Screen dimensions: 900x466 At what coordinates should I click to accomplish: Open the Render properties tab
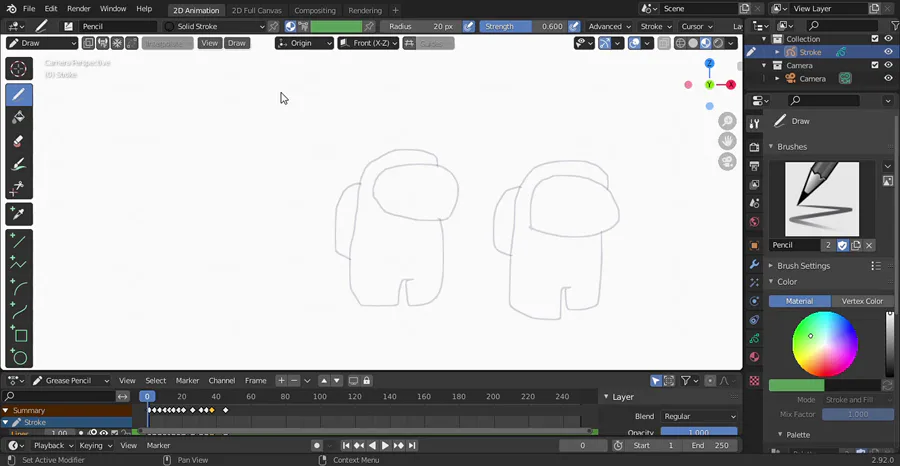(754, 147)
